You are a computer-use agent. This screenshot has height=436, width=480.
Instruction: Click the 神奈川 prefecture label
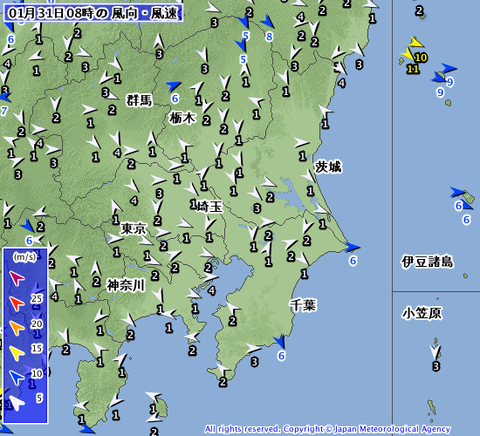pos(126,285)
